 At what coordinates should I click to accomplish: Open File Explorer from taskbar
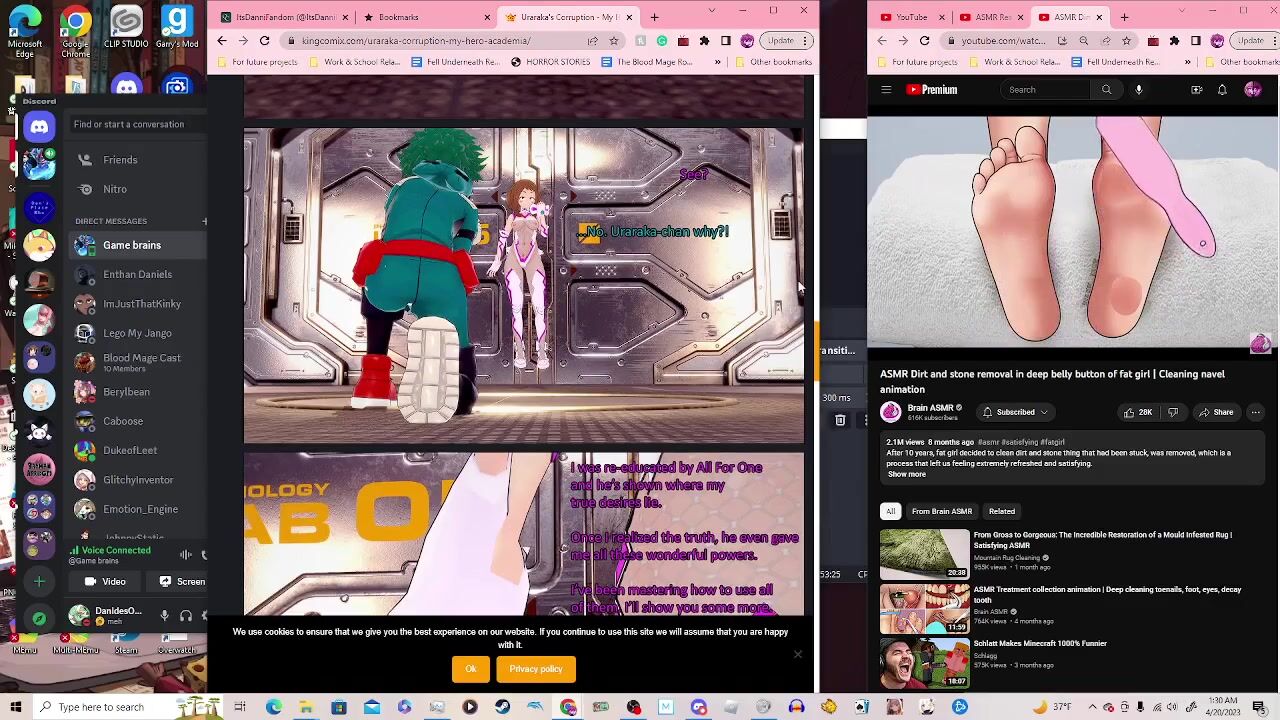pos(306,707)
